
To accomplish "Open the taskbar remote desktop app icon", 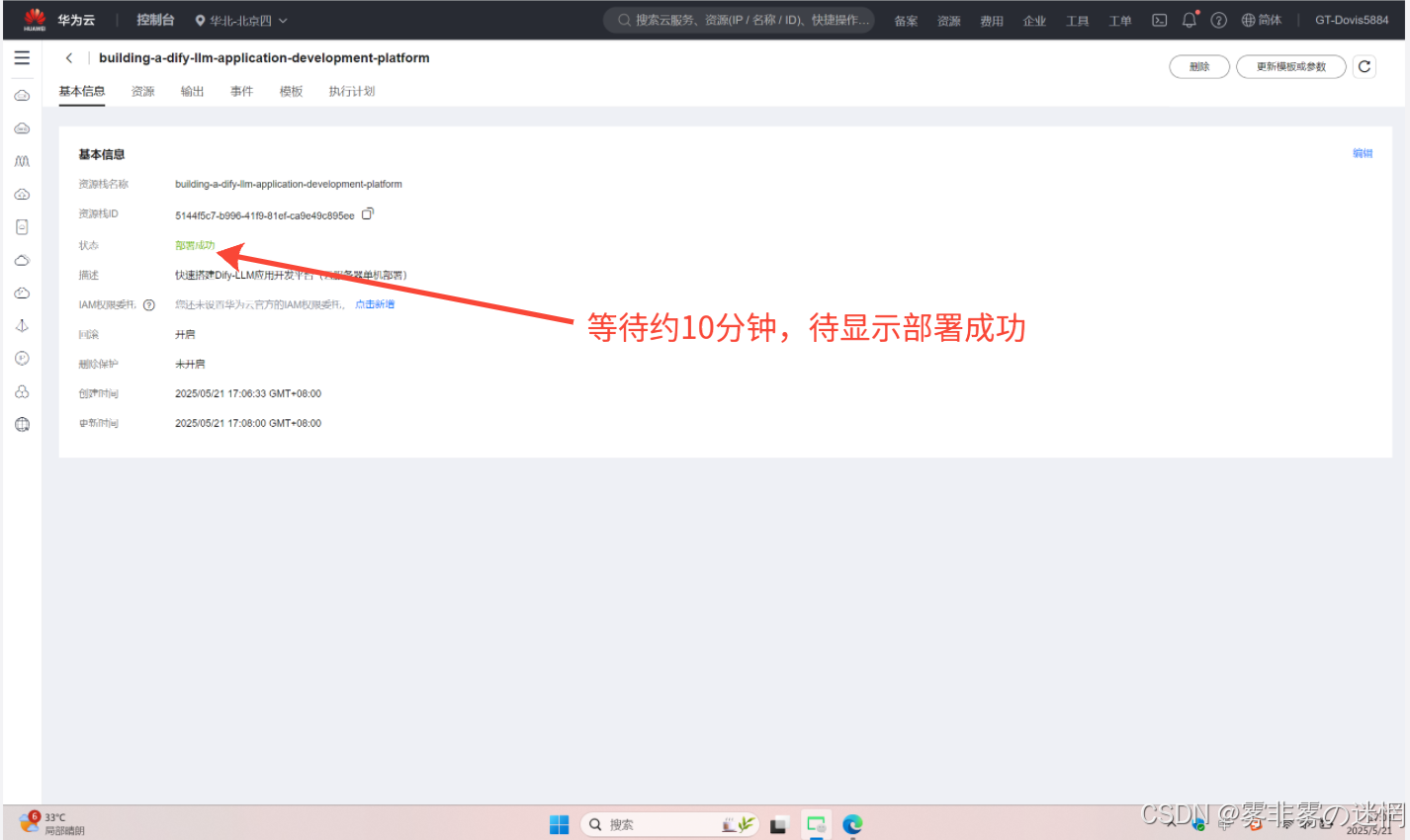I will (816, 824).
